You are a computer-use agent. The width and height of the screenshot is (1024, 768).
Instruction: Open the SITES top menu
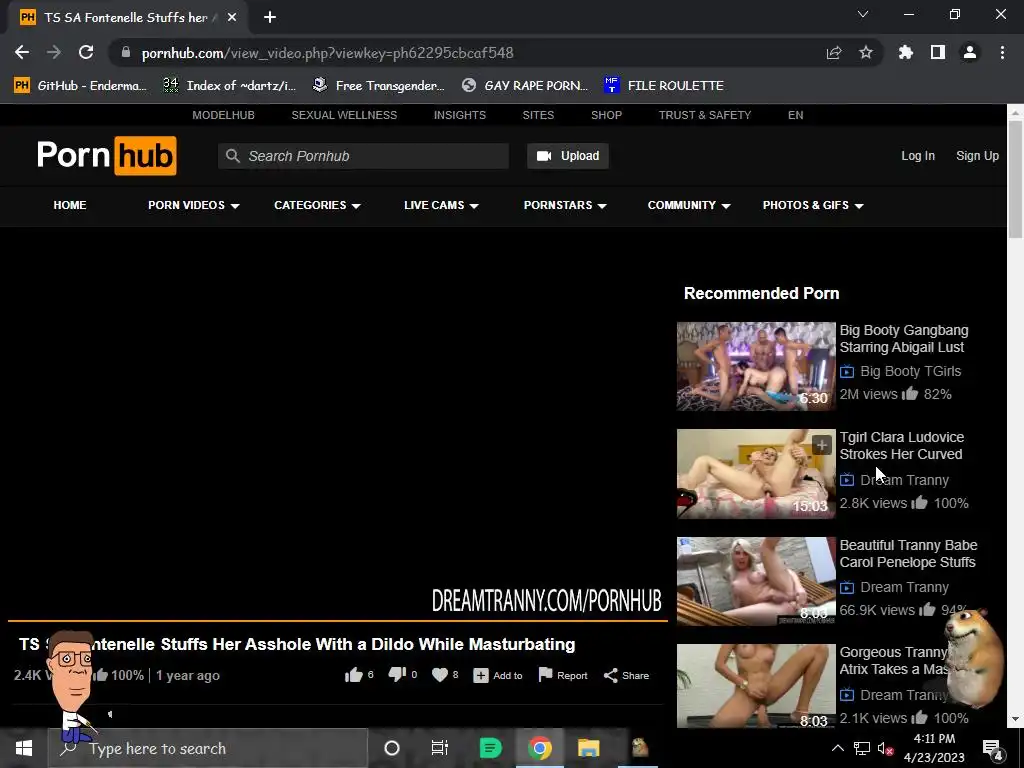pos(538,115)
